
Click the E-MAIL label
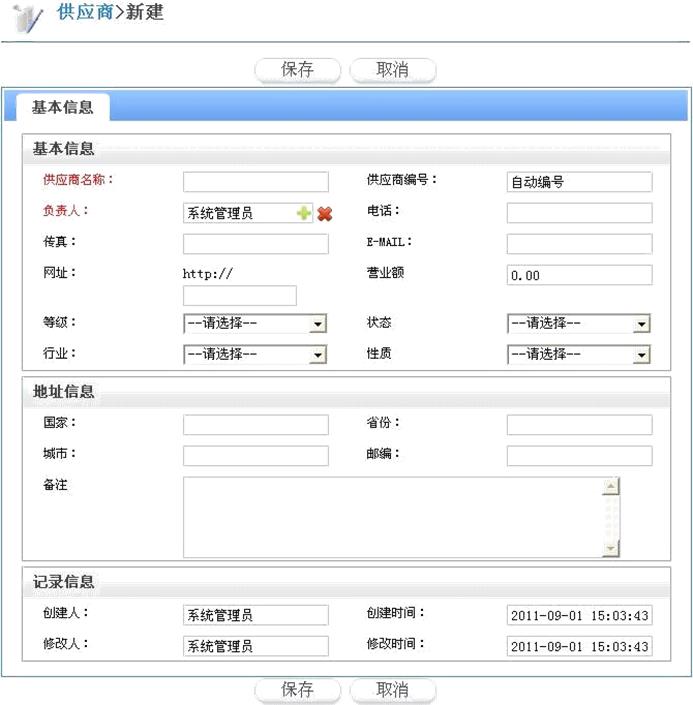[389, 242]
